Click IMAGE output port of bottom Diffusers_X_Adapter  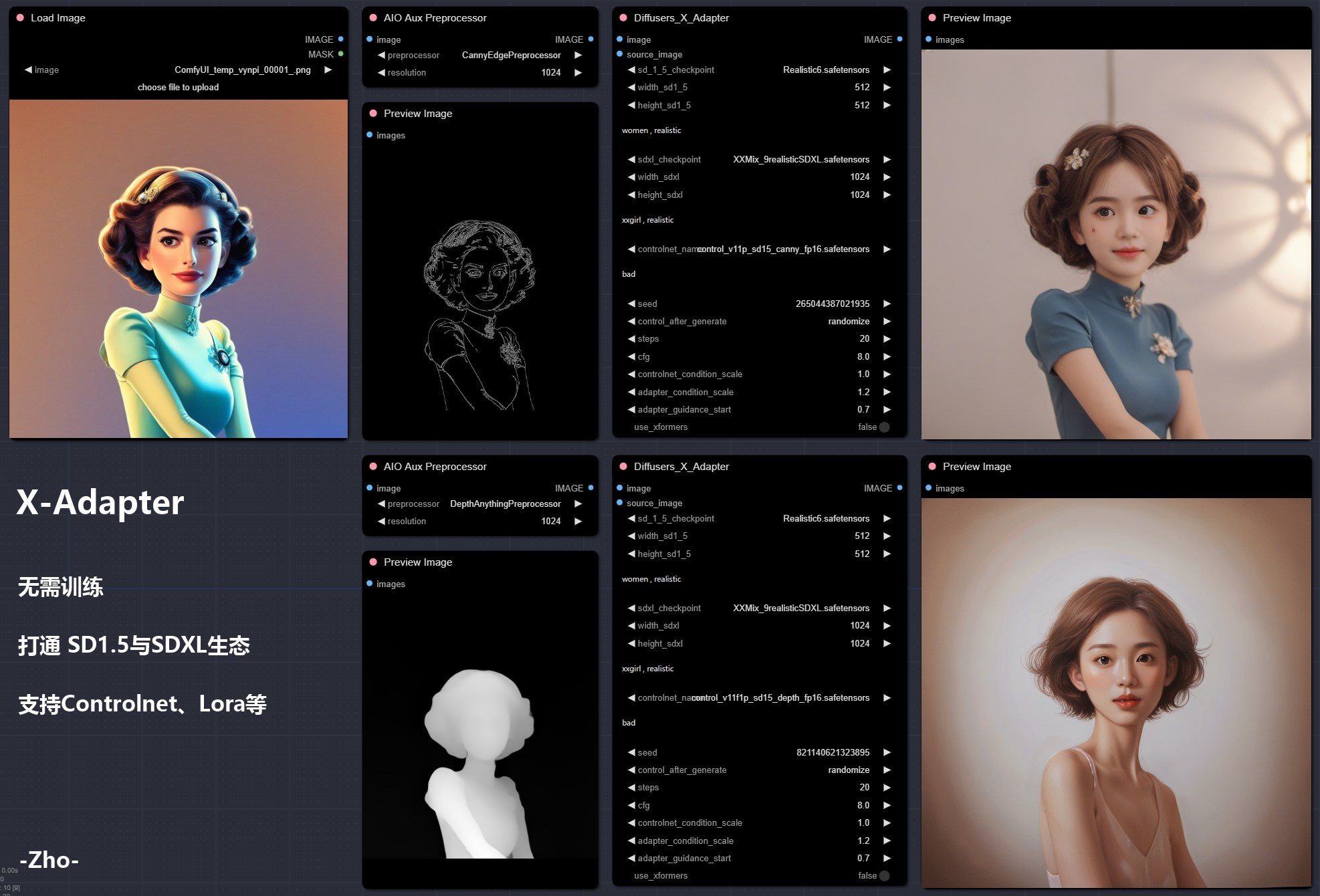[x=899, y=488]
